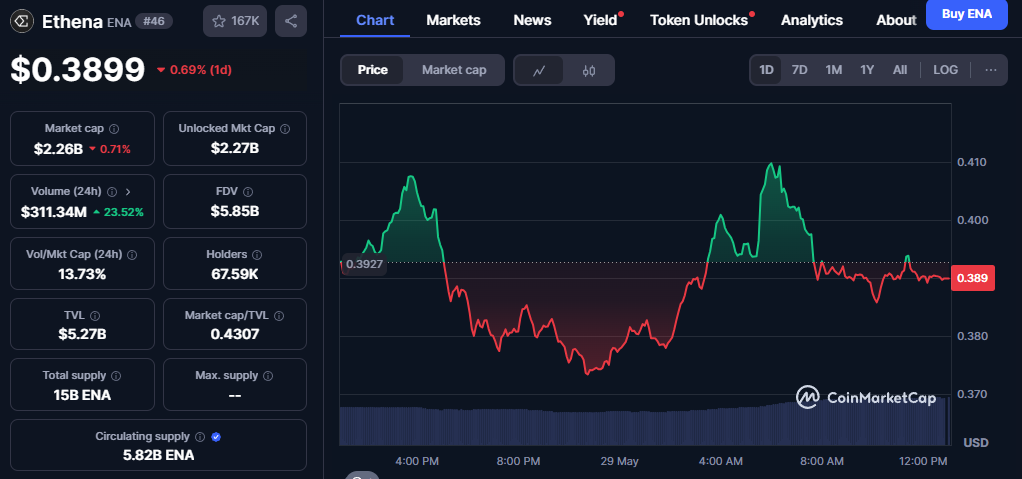Open the Markets tab
Image resolution: width=1022 pixels, height=479 pixels.
[453, 20]
